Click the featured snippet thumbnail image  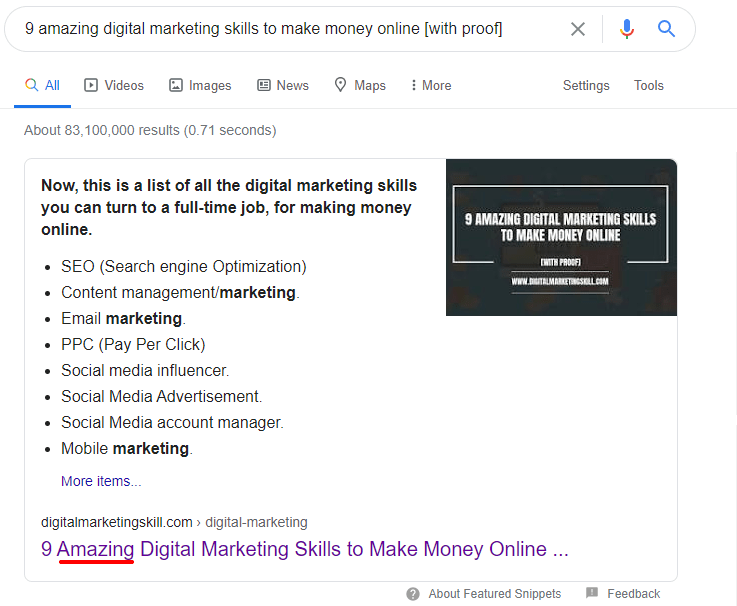pos(561,237)
